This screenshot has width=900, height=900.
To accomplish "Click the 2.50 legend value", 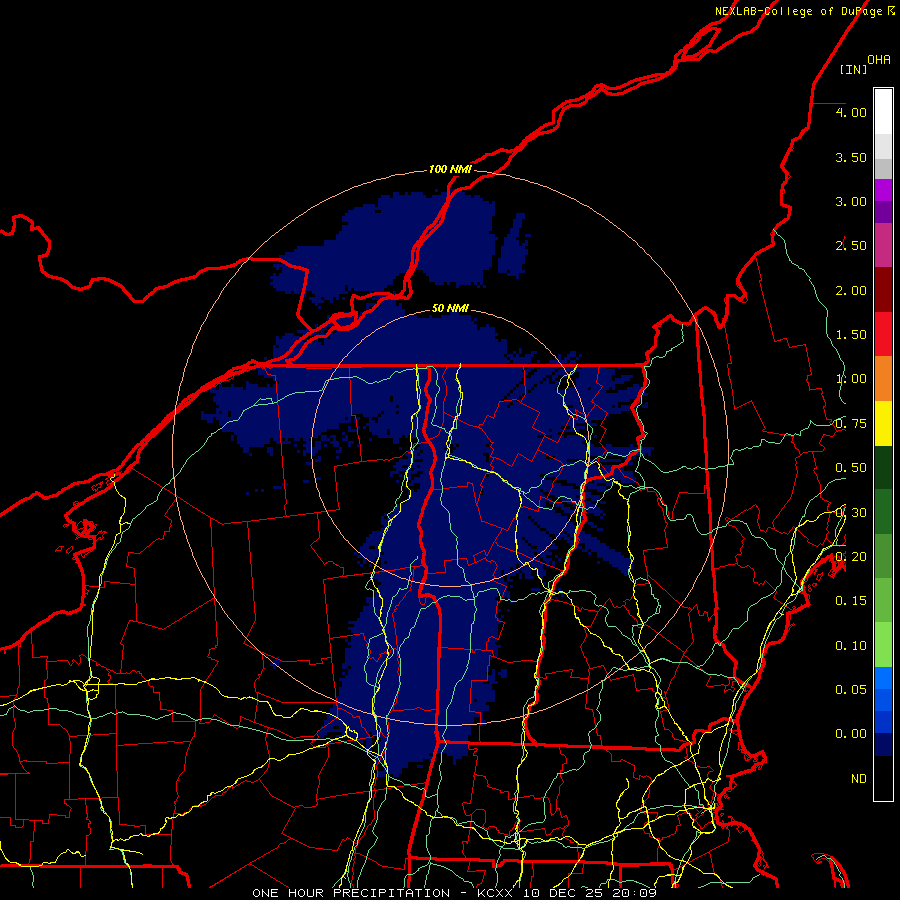I will [x=851, y=246].
